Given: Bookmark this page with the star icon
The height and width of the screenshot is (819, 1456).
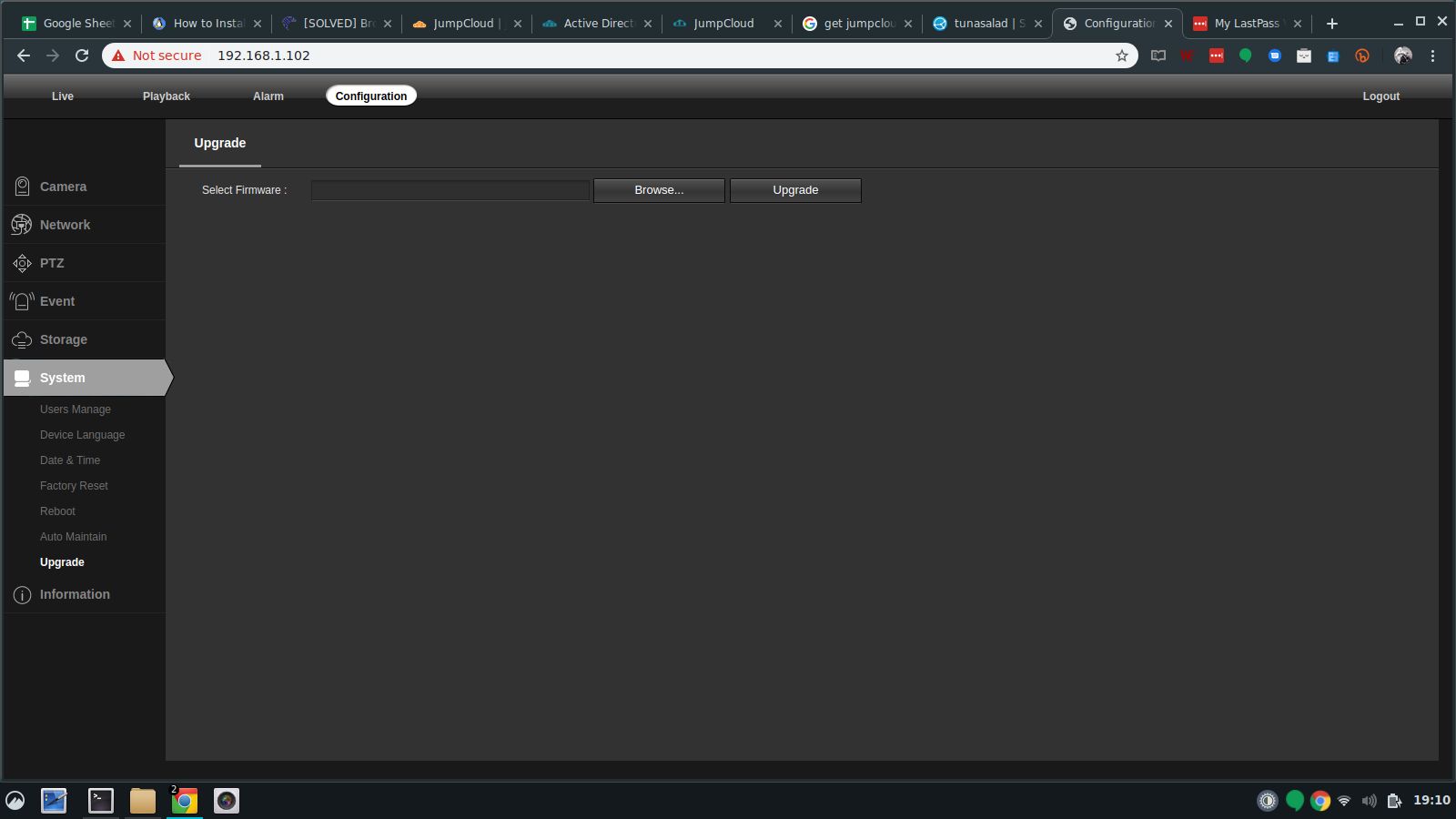Looking at the screenshot, I should tap(1121, 56).
